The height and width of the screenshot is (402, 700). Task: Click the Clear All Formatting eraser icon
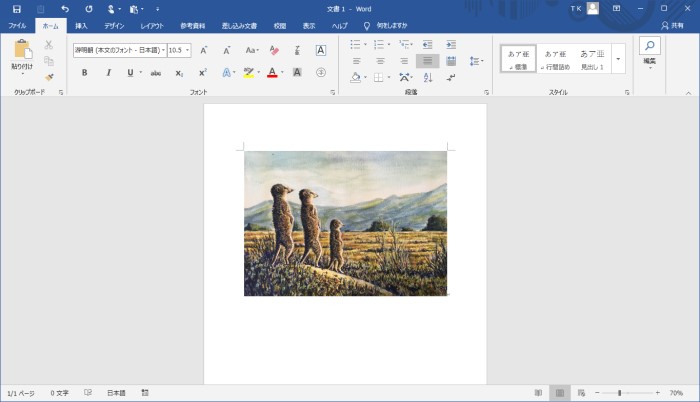(x=273, y=50)
